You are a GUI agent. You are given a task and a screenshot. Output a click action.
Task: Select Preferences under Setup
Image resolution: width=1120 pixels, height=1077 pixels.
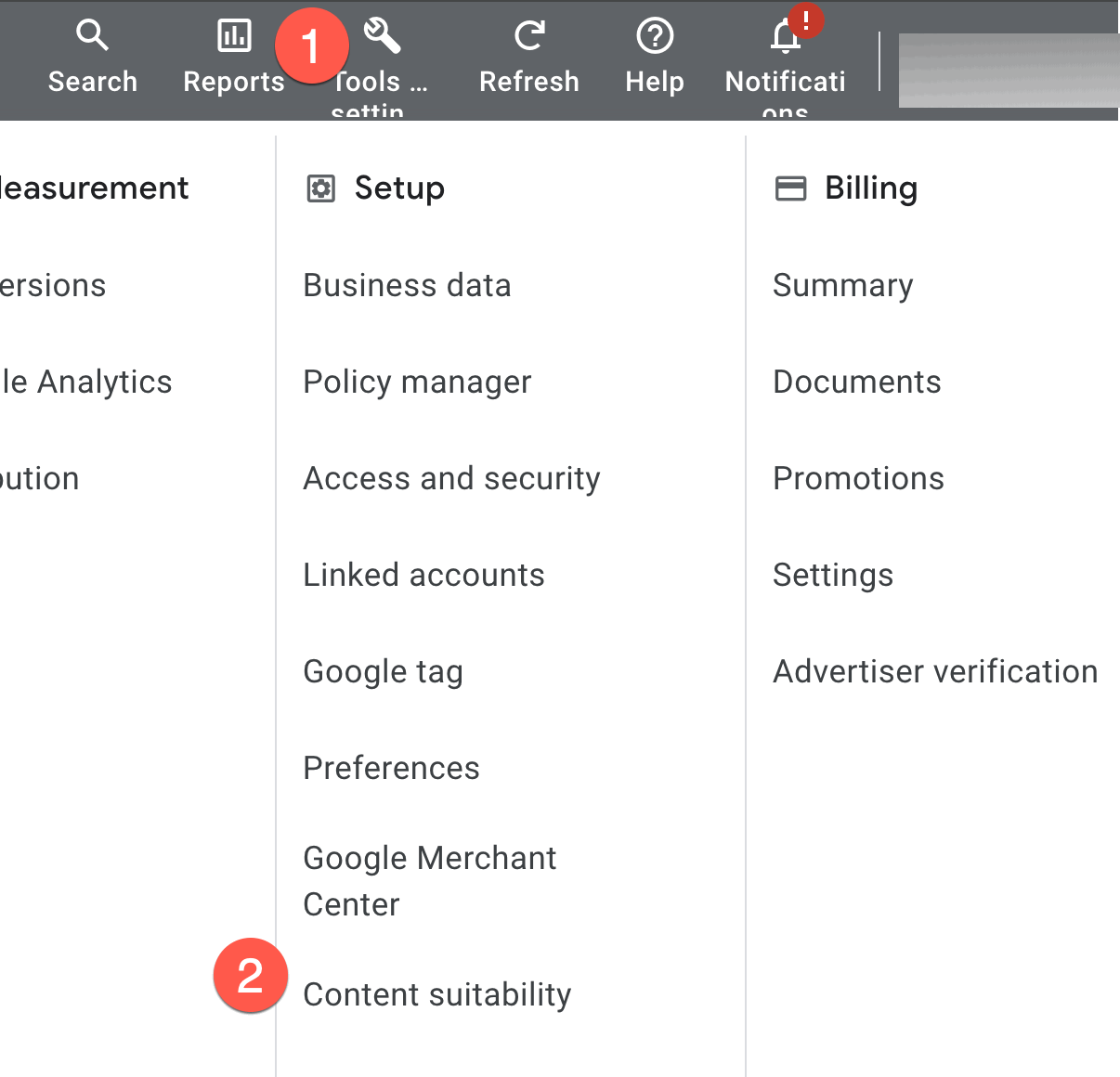click(391, 768)
